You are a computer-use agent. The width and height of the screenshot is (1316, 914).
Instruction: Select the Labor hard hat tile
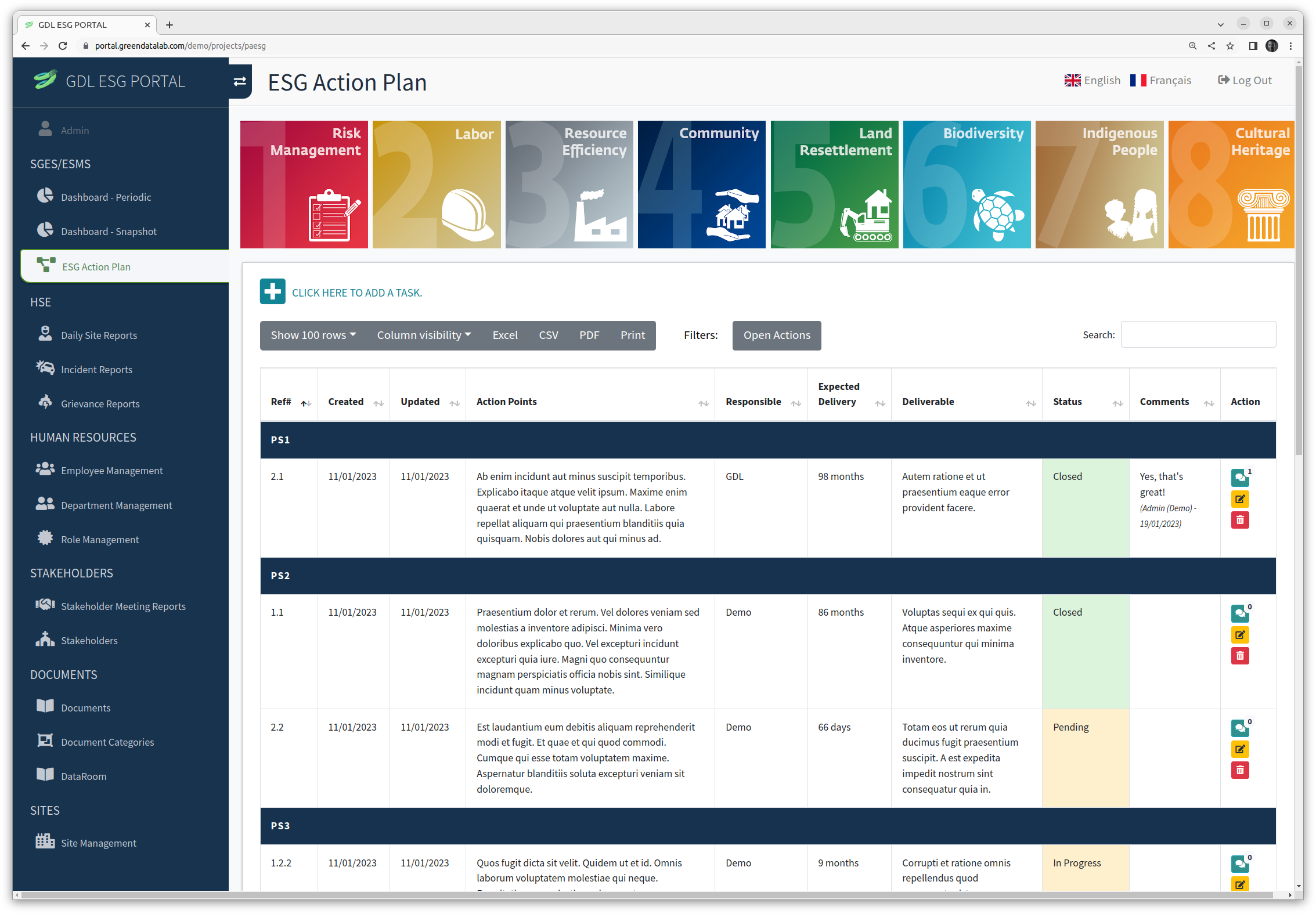point(437,185)
